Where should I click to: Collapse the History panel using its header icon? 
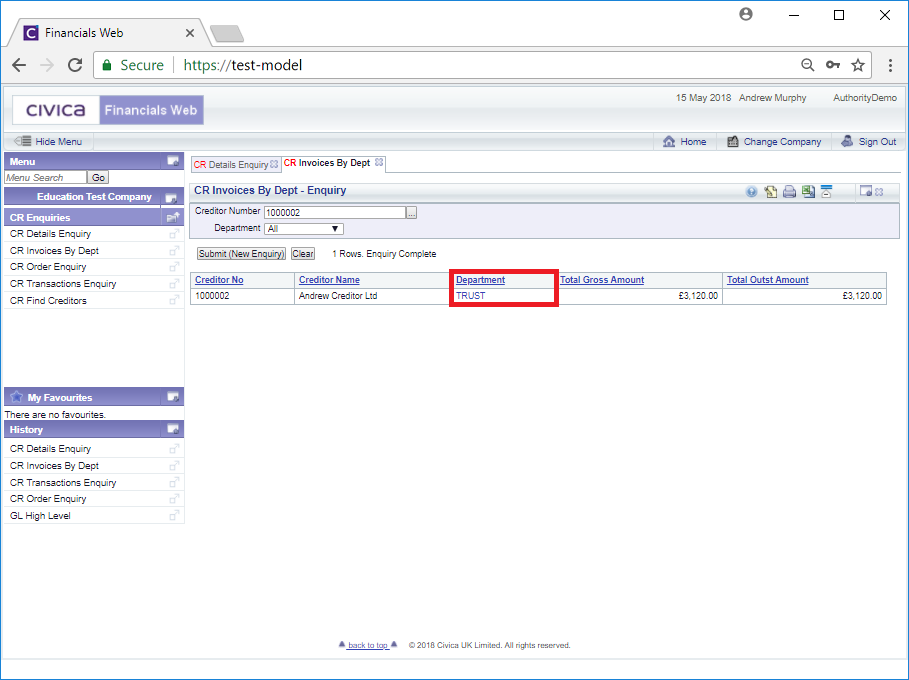[173, 429]
